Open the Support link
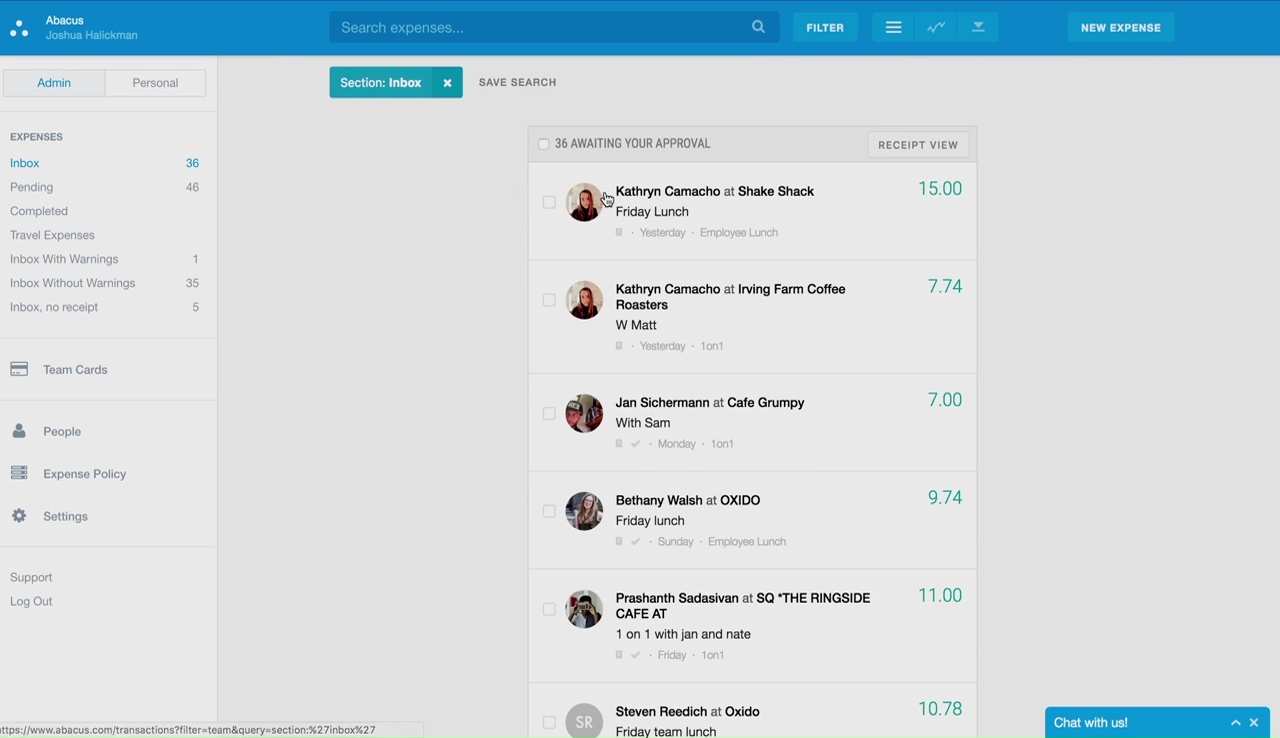The height and width of the screenshot is (738, 1280). 31,577
